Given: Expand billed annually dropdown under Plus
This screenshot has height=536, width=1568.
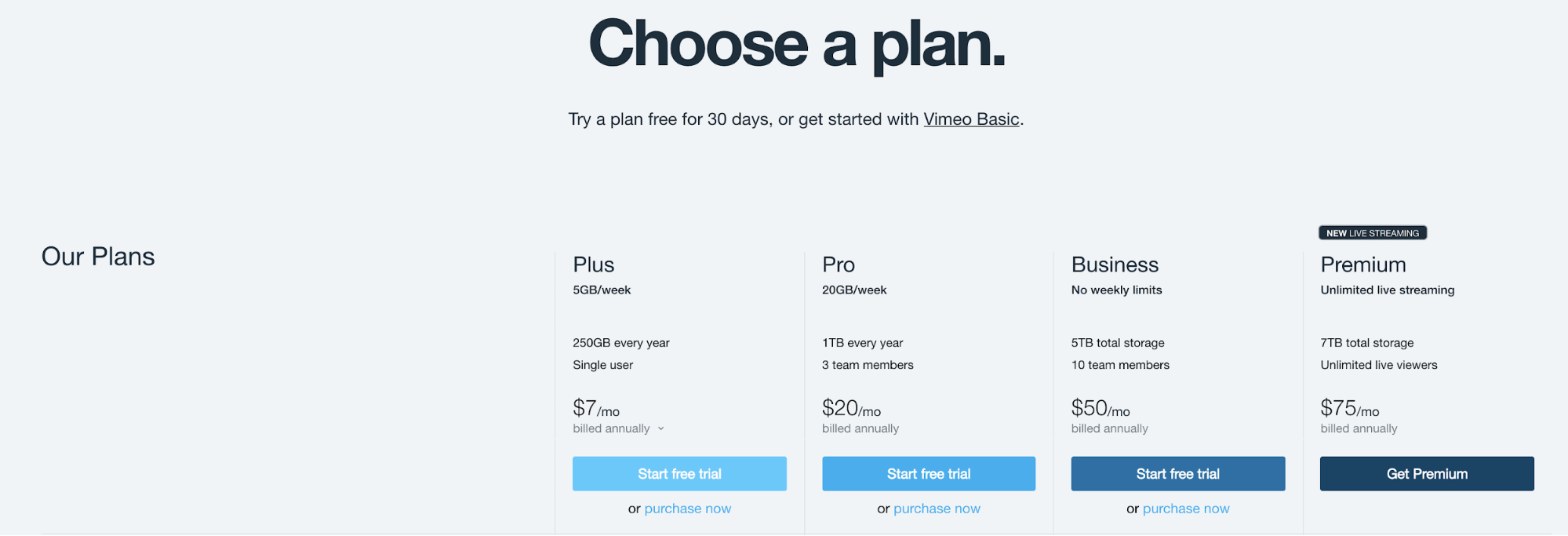Looking at the screenshot, I should [x=619, y=428].
